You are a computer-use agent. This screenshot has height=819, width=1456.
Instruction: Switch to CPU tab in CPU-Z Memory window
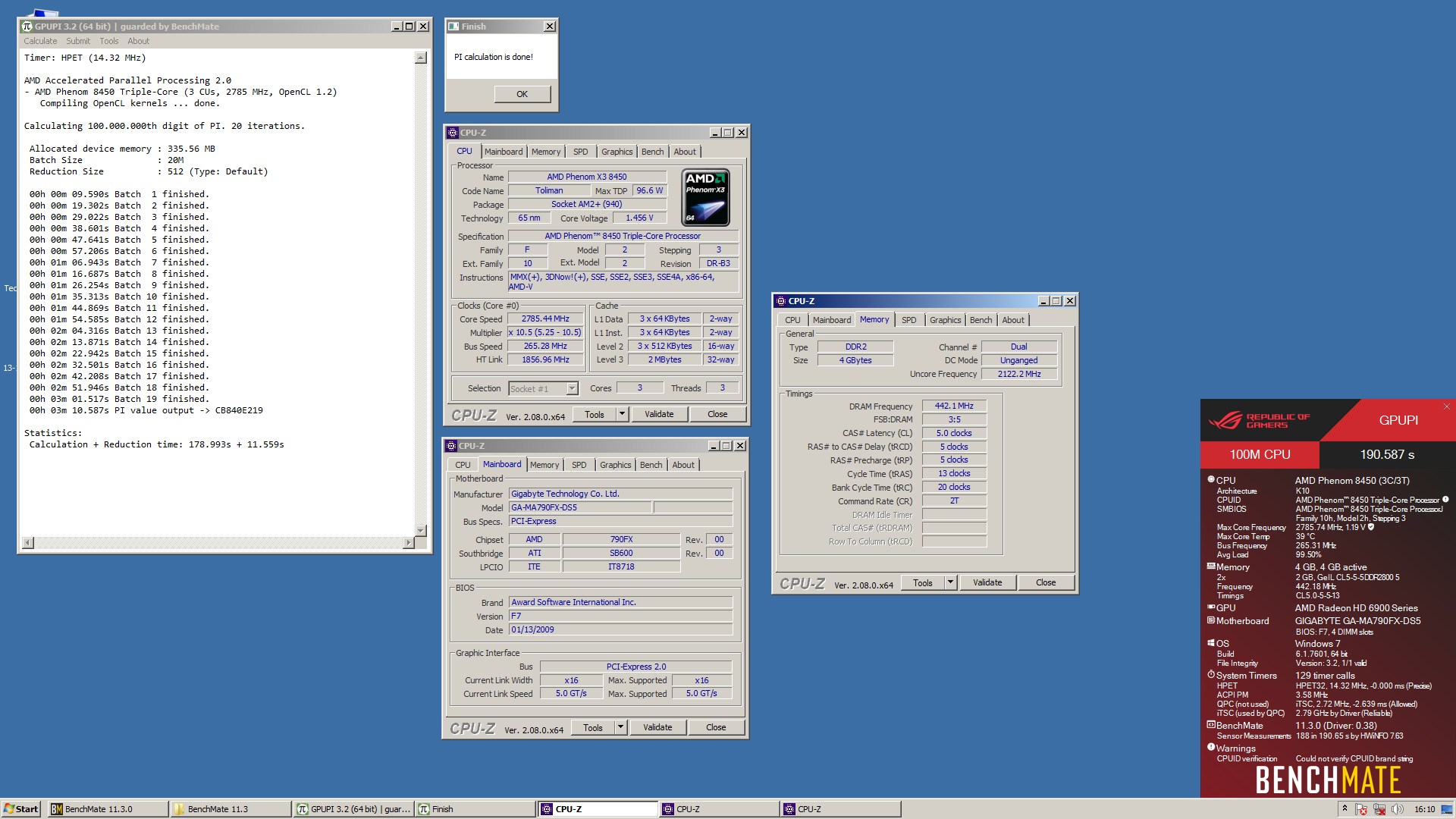tap(792, 320)
